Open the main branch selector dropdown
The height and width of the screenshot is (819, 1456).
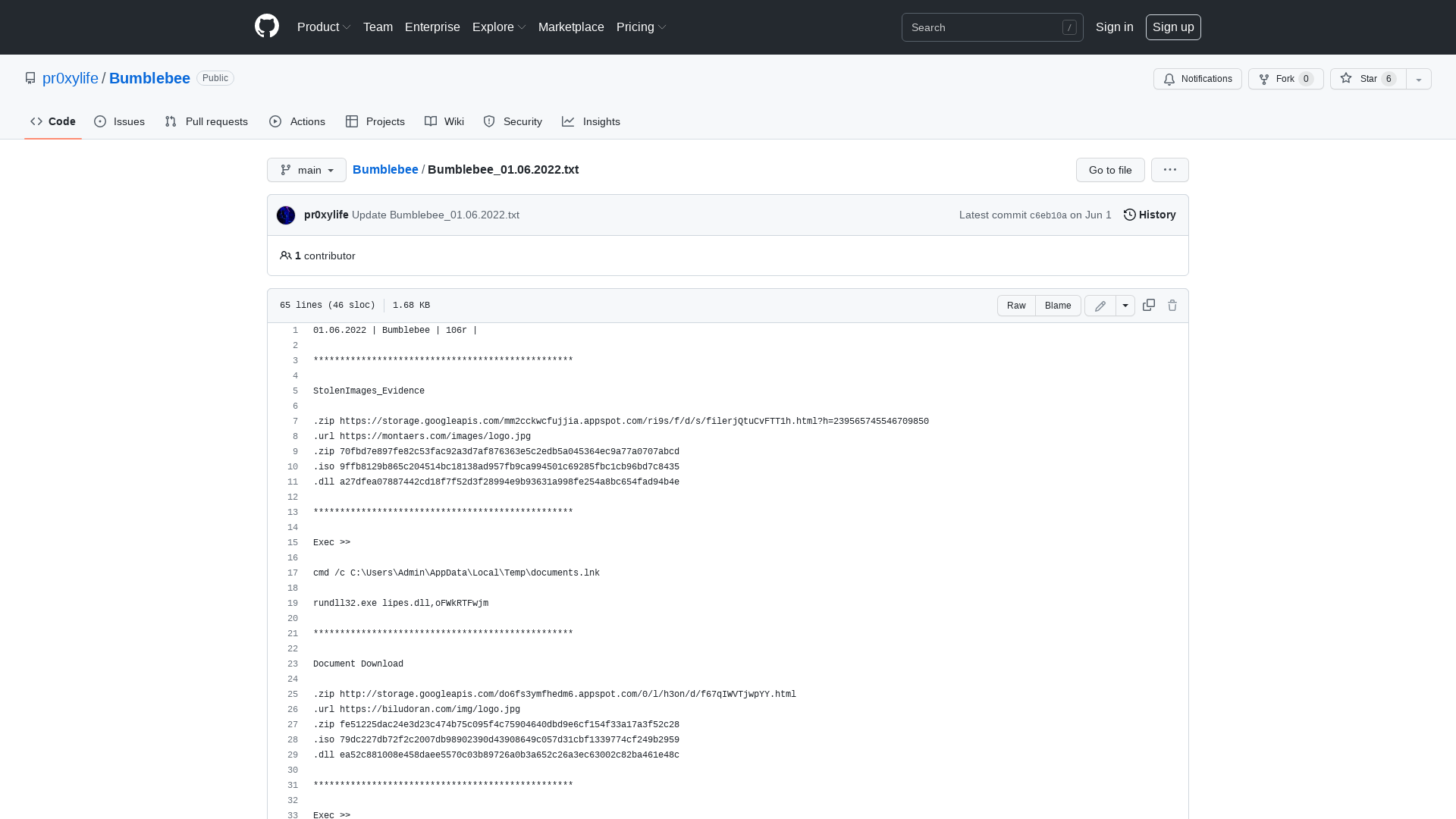tap(306, 170)
